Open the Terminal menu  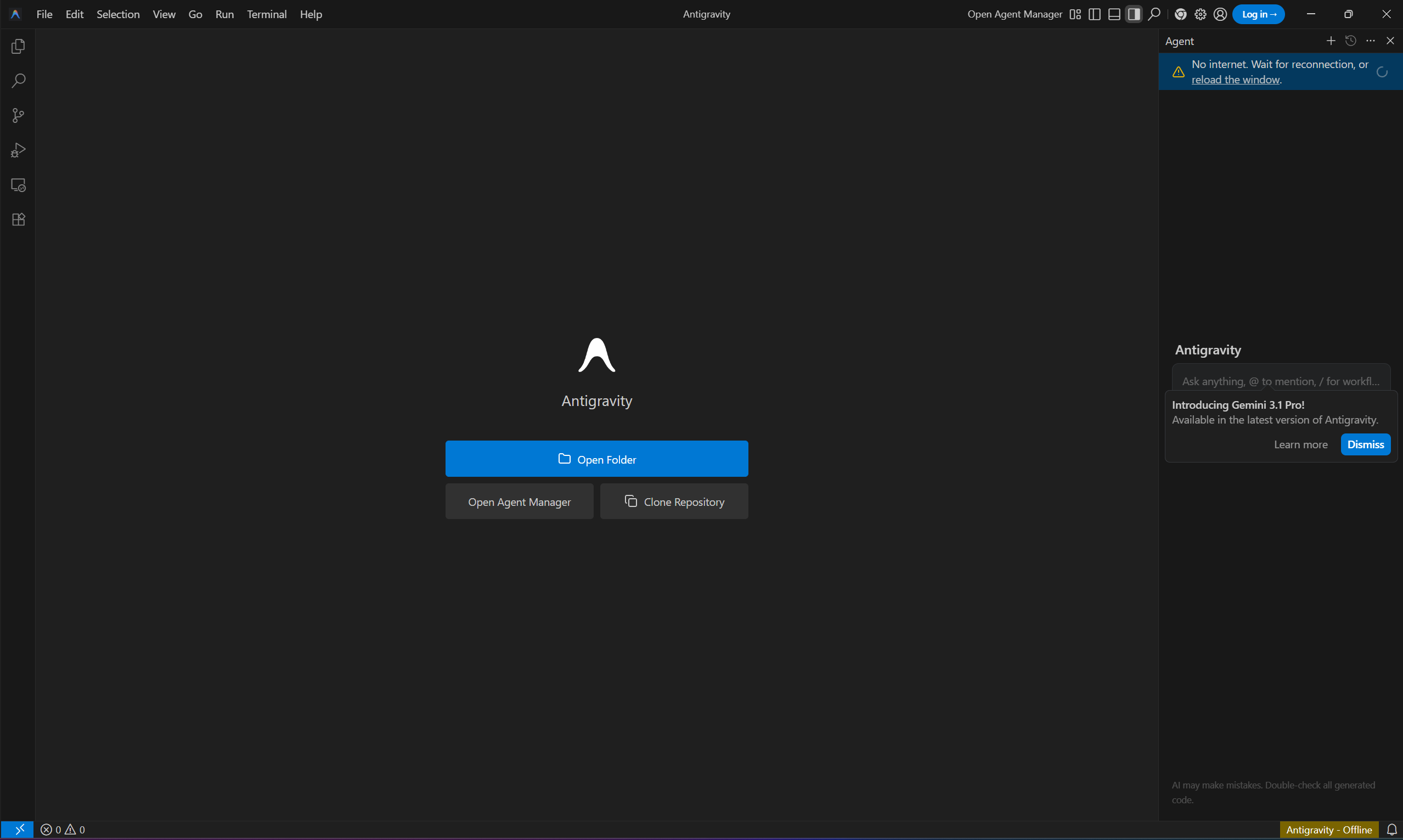click(x=267, y=14)
